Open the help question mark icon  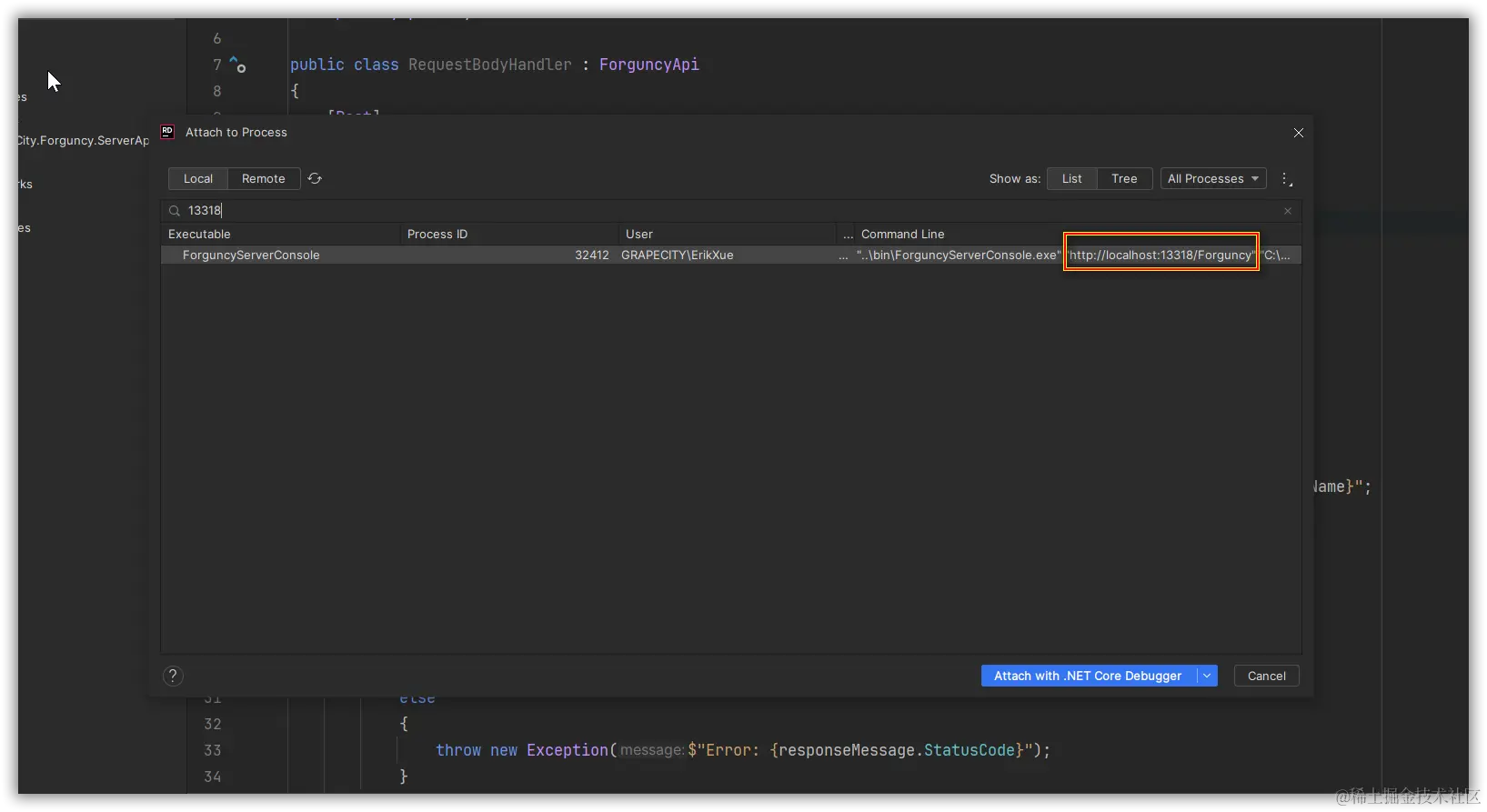(173, 676)
